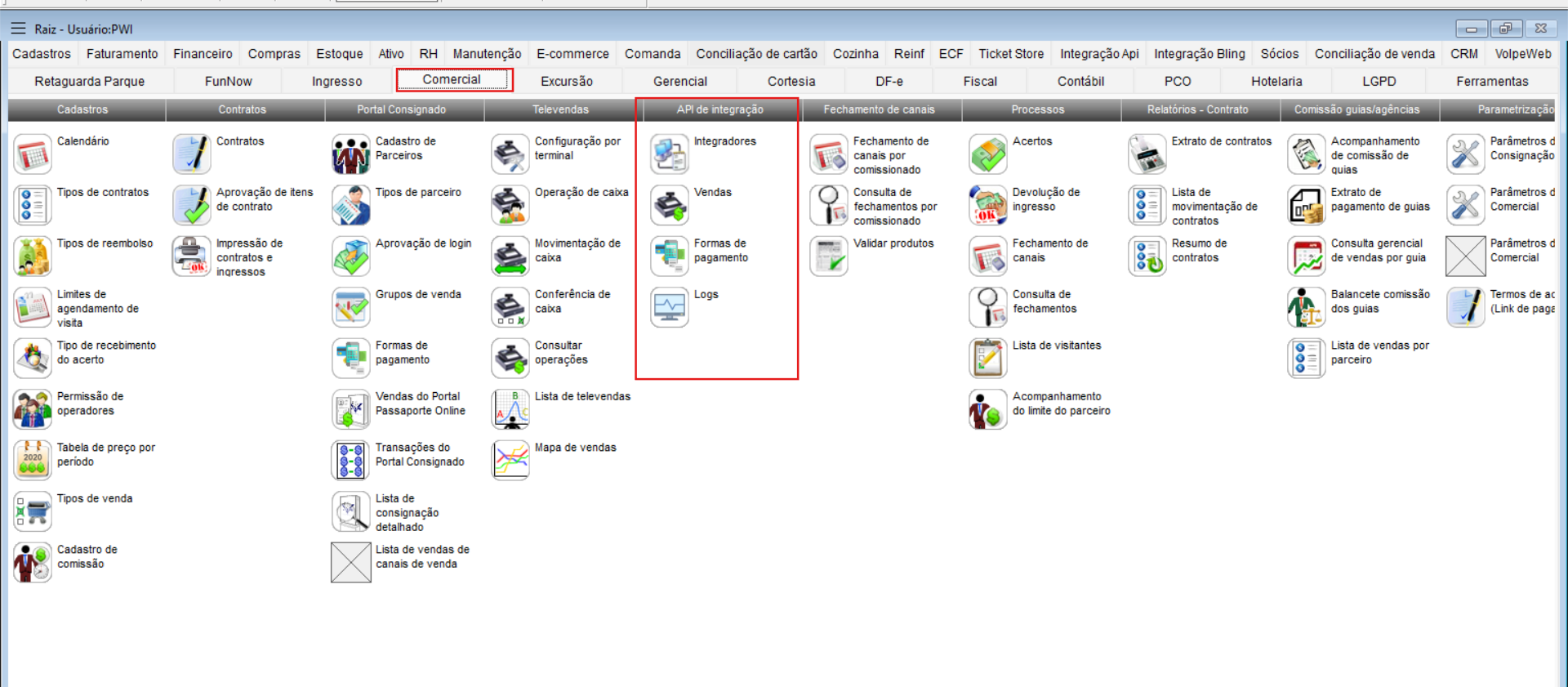Open the Calendário icon
Image resolution: width=1568 pixels, height=687 pixels.
click(x=33, y=154)
